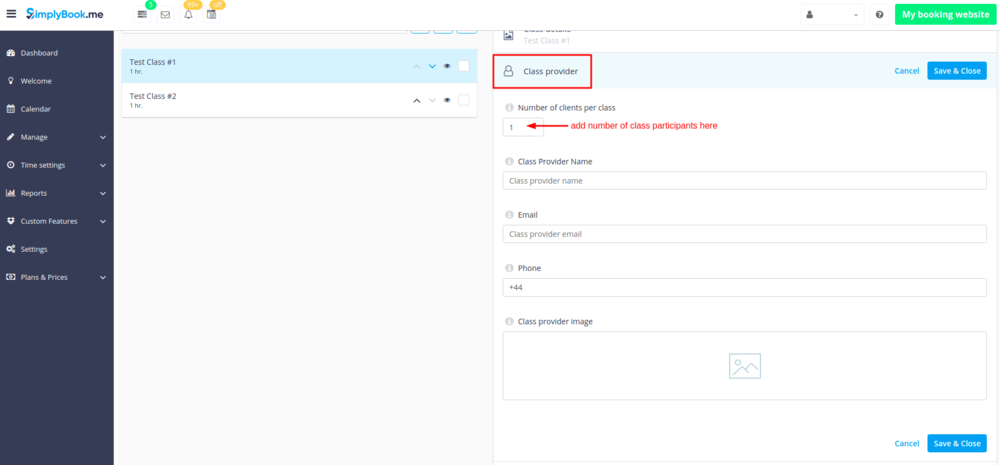
Task: Open the help question mark icon
Action: (879, 15)
